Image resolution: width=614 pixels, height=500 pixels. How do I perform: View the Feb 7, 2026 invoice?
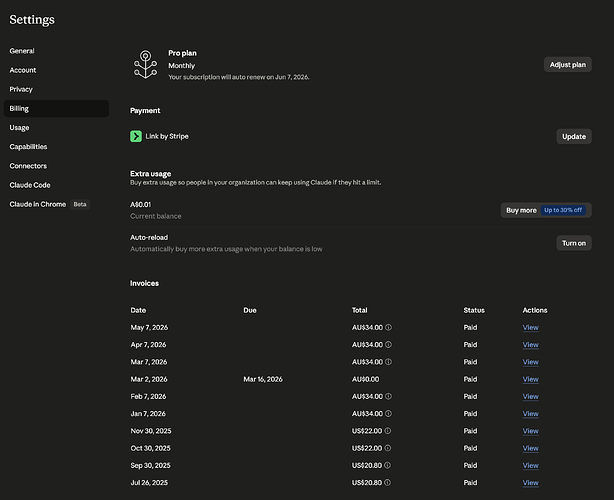click(x=531, y=396)
